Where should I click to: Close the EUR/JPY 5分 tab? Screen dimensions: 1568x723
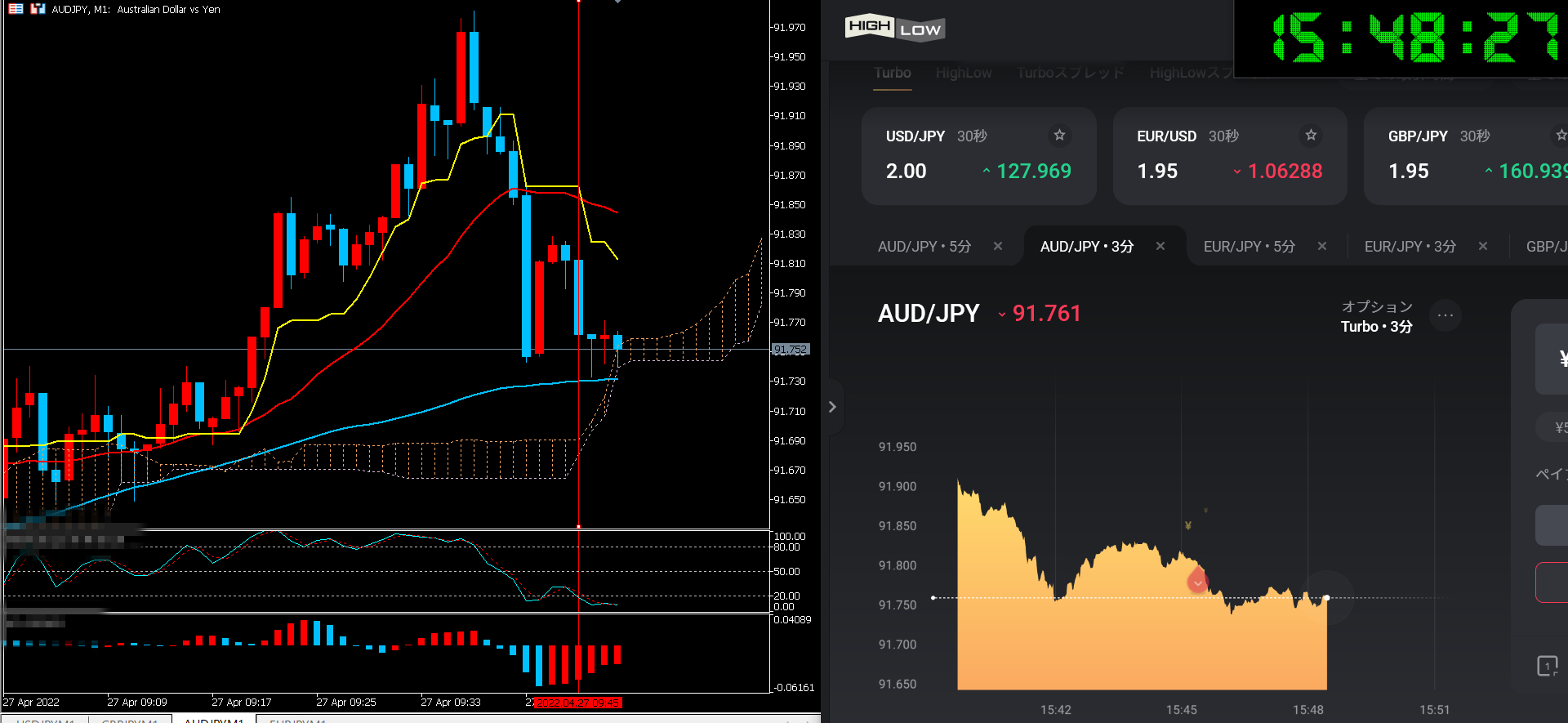click(1322, 247)
